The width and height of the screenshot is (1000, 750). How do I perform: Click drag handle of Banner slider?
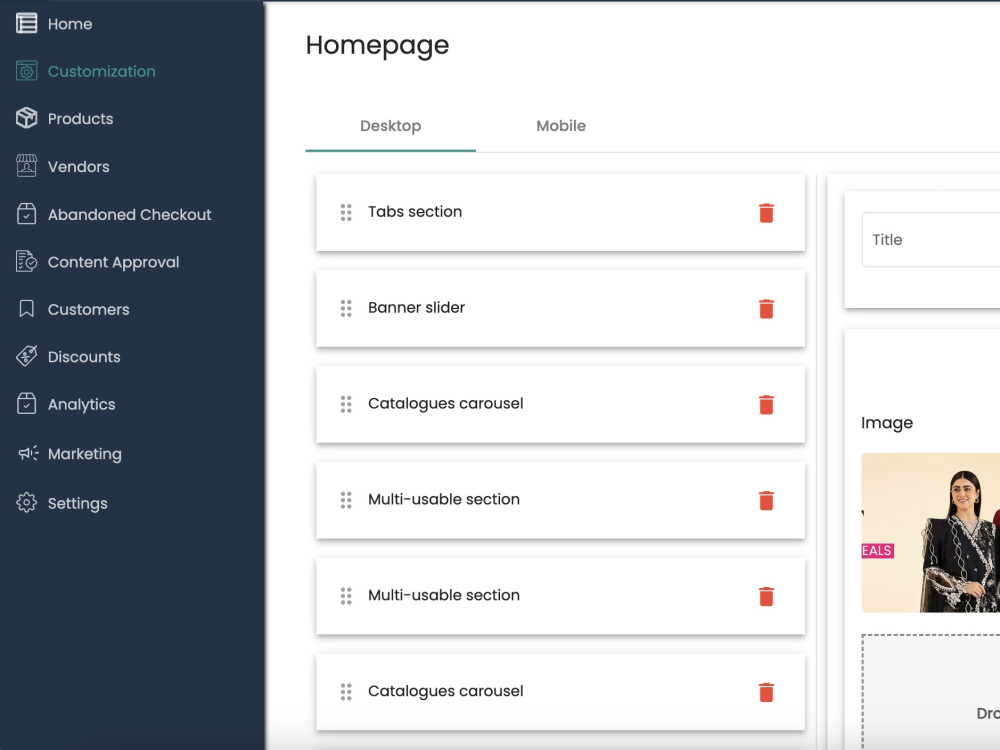[x=346, y=308]
